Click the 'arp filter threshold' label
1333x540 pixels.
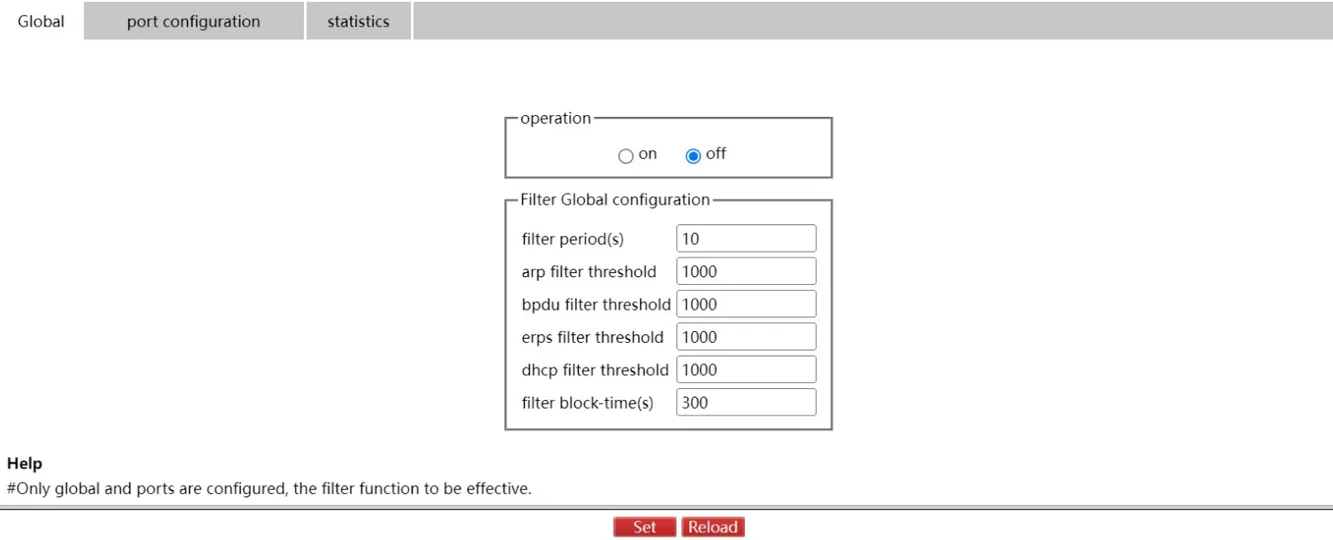pyautogui.click(x=589, y=272)
